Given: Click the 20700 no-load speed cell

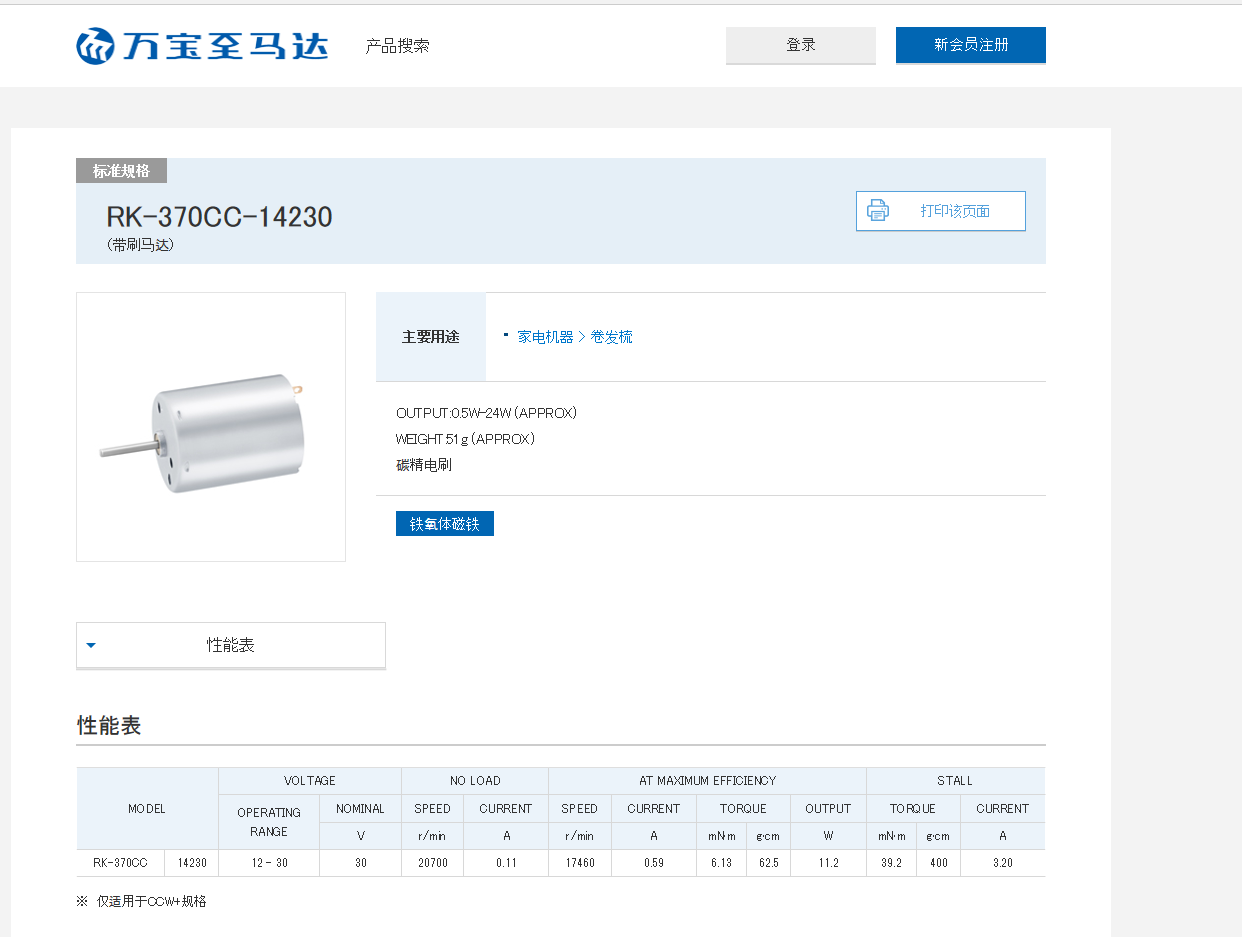Looking at the screenshot, I should point(432,863).
